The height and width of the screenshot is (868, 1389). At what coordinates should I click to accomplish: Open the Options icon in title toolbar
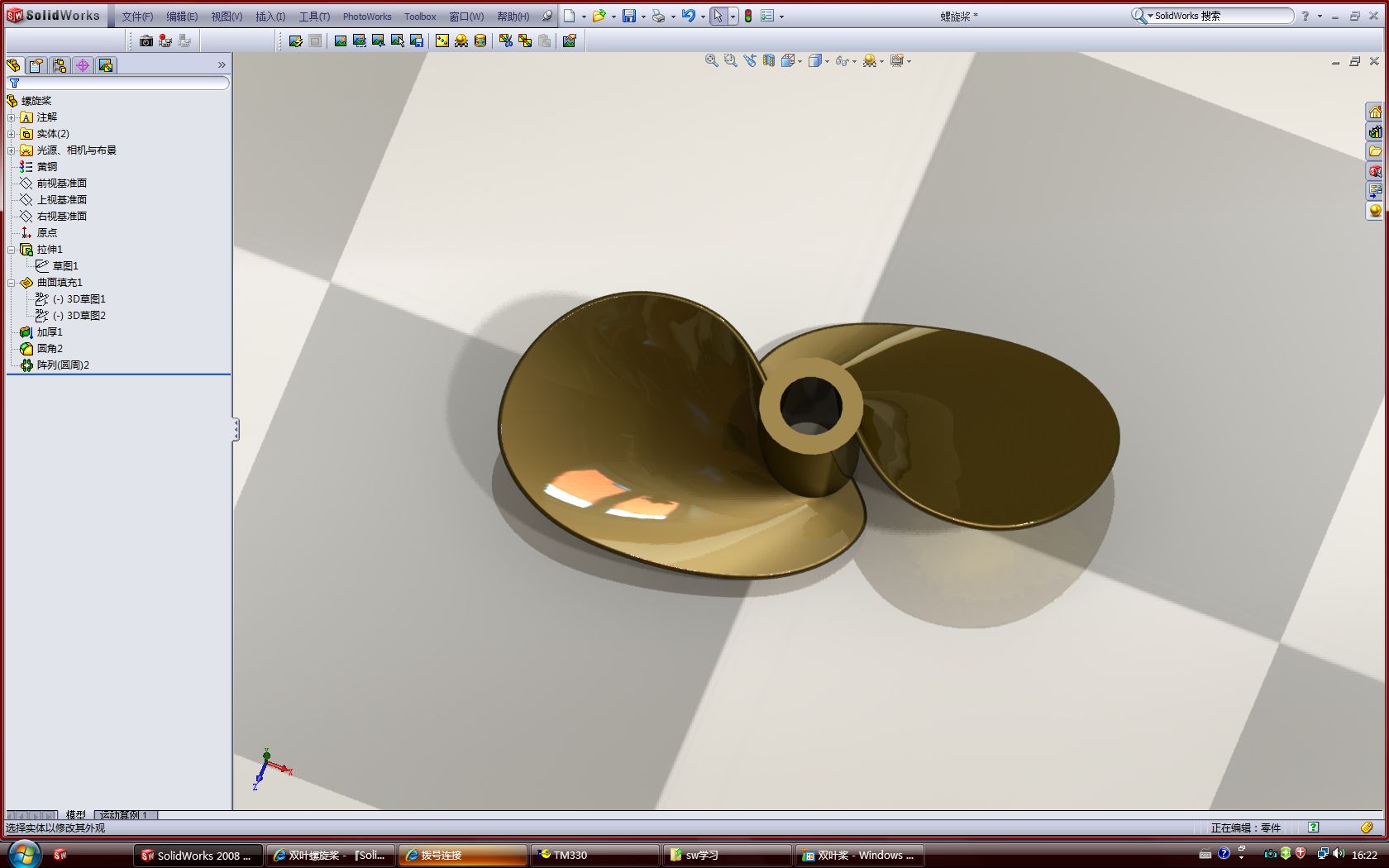[767, 16]
